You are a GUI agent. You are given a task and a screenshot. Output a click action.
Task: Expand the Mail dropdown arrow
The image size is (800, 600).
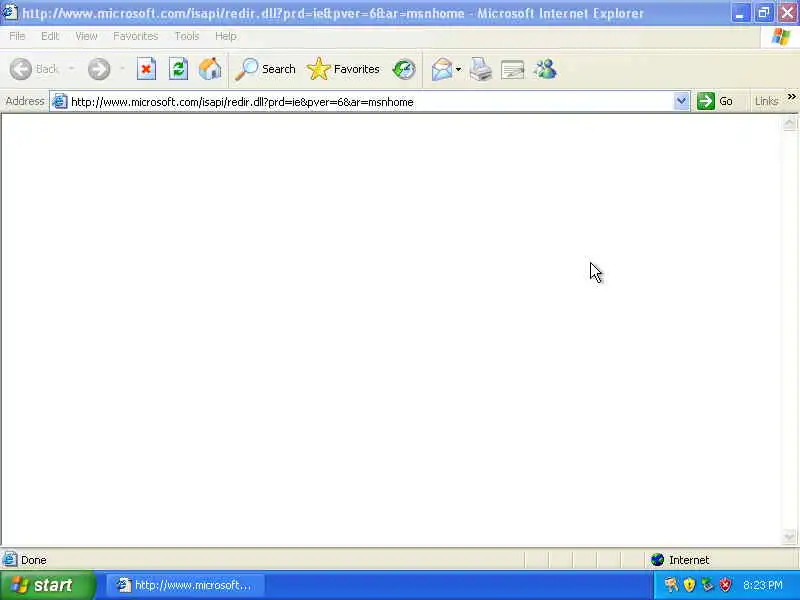point(458,69)
